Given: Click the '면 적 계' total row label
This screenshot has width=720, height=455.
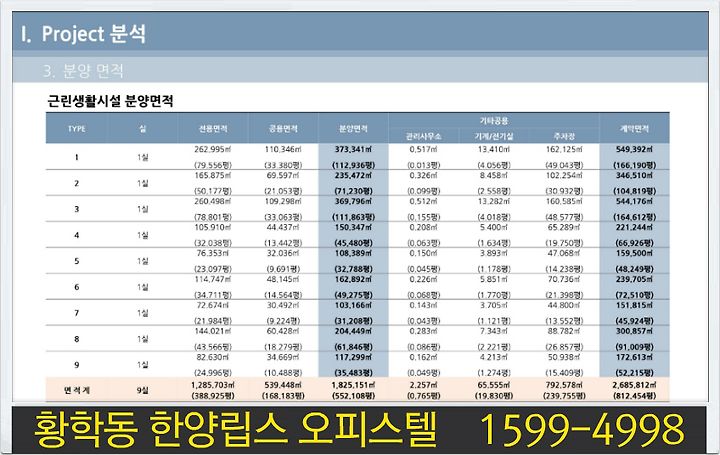Looking at the screenshot, I should point(77,390).
